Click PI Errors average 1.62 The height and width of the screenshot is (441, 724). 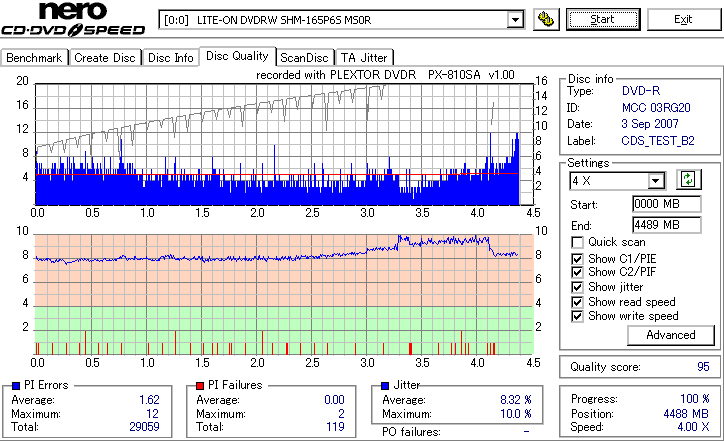point(149,399)
